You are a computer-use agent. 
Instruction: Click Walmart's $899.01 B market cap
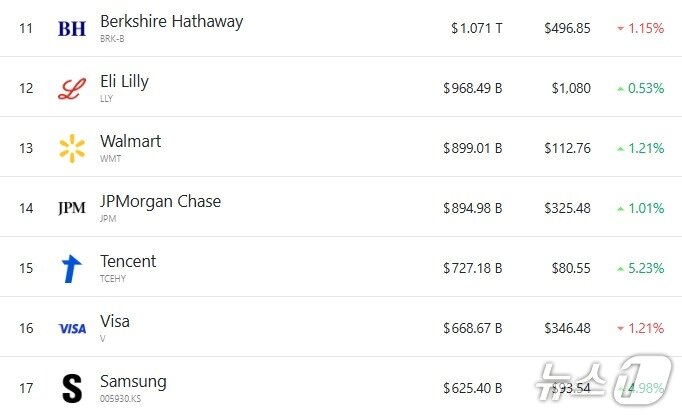472,148
